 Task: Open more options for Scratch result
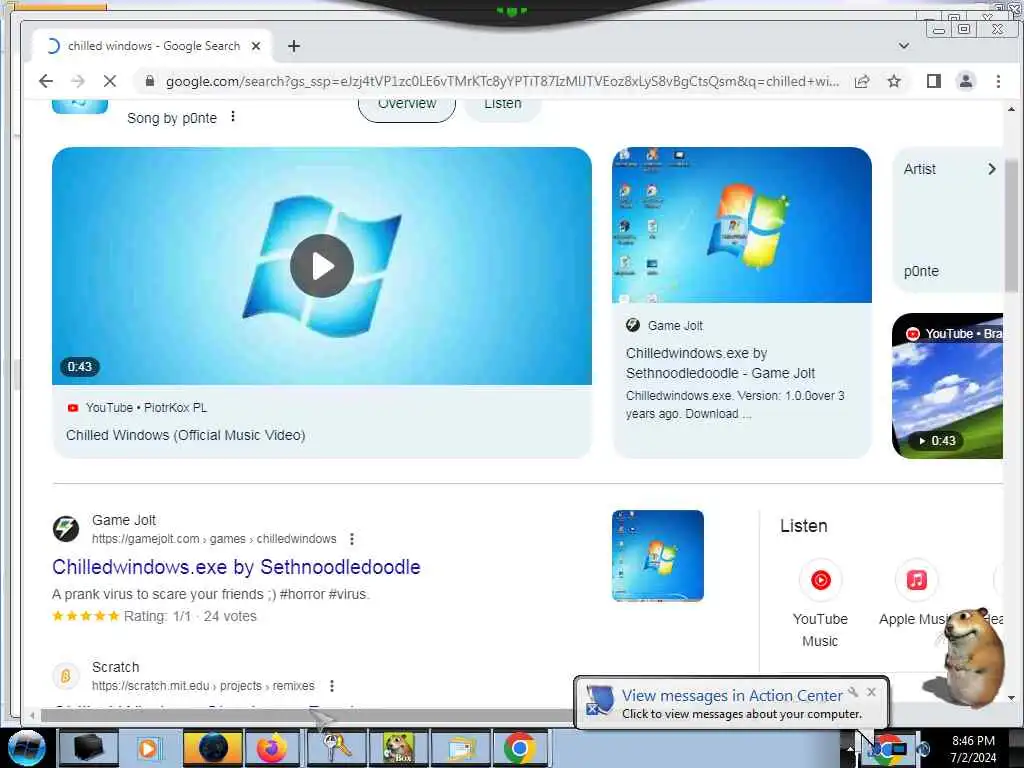click(x=332, y=686)
